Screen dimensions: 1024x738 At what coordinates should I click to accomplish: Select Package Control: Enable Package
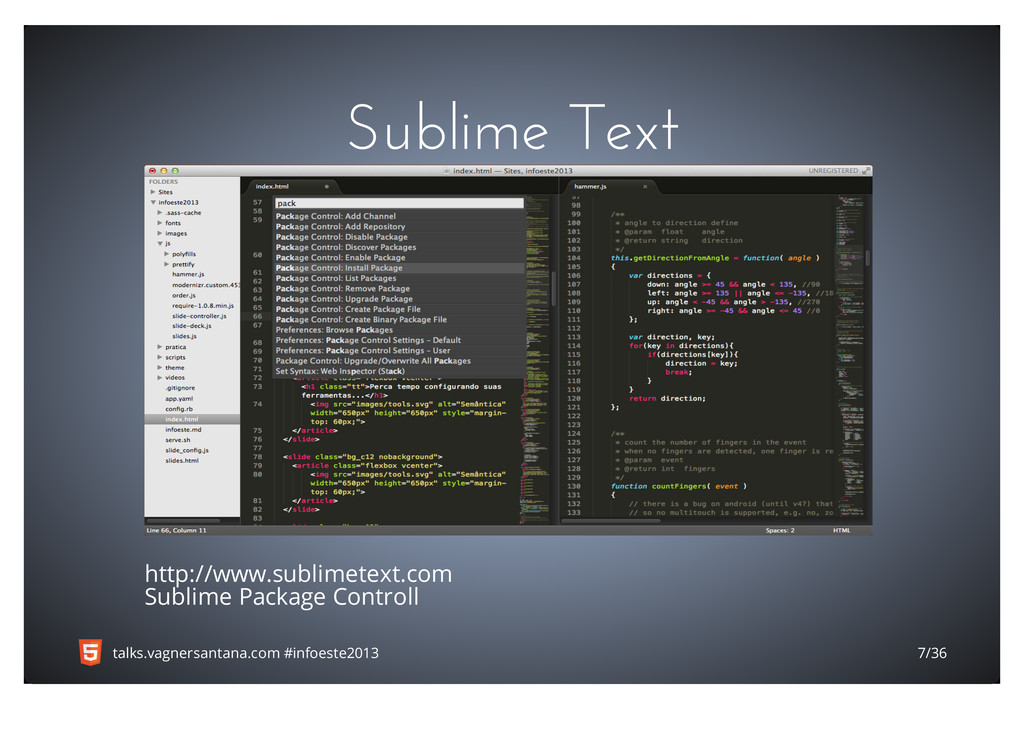tap(399, 258)
